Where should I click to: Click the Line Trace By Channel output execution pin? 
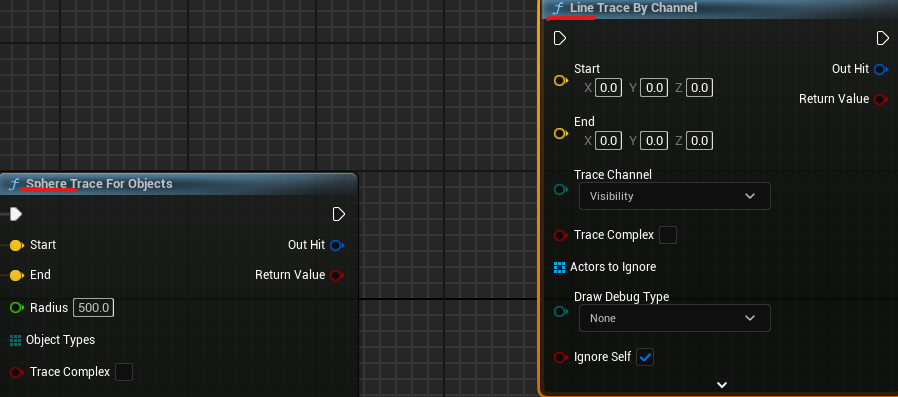point(883,38)
